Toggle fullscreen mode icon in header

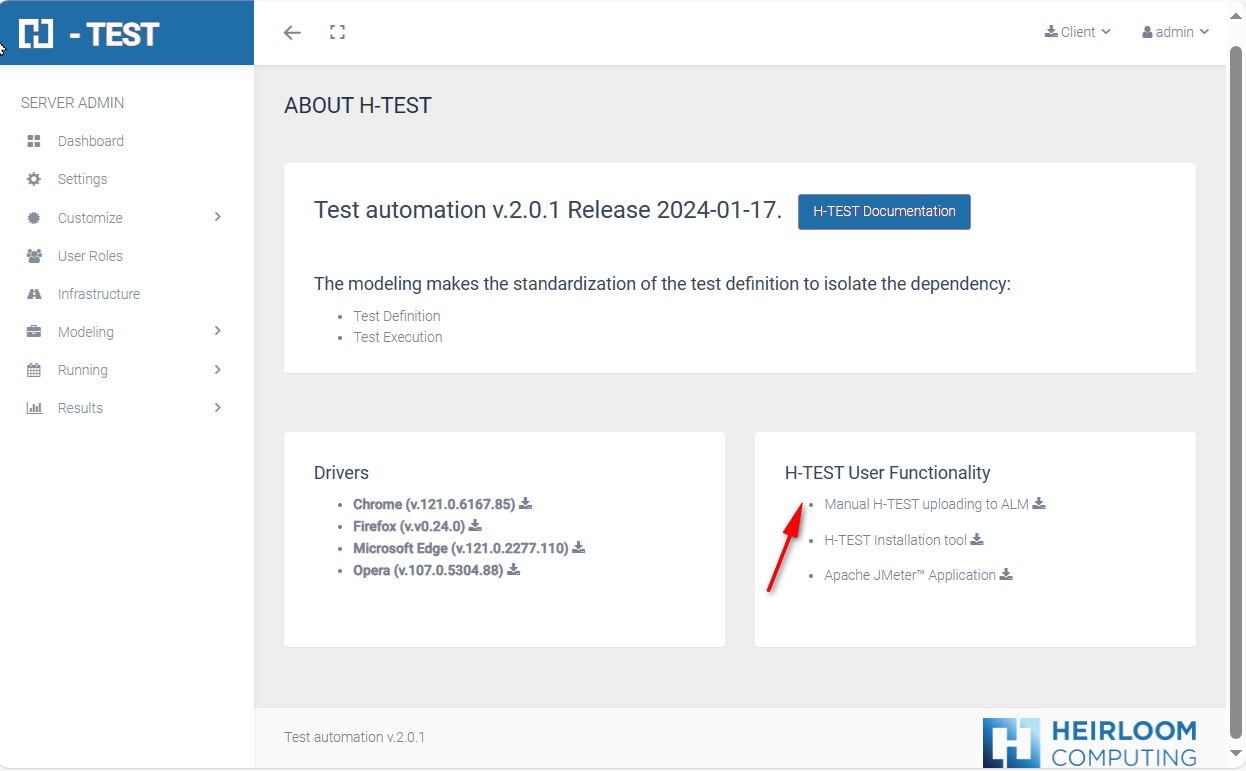click(337, 33)
